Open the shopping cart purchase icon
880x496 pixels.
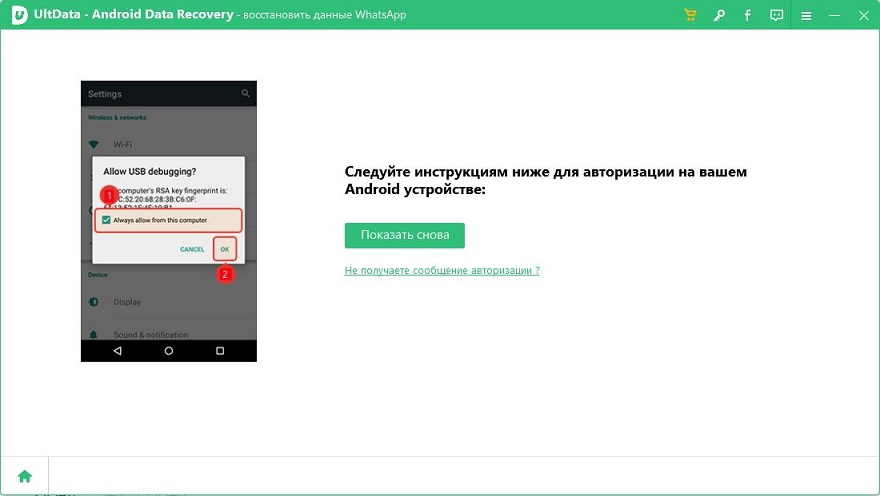[690, 15]
